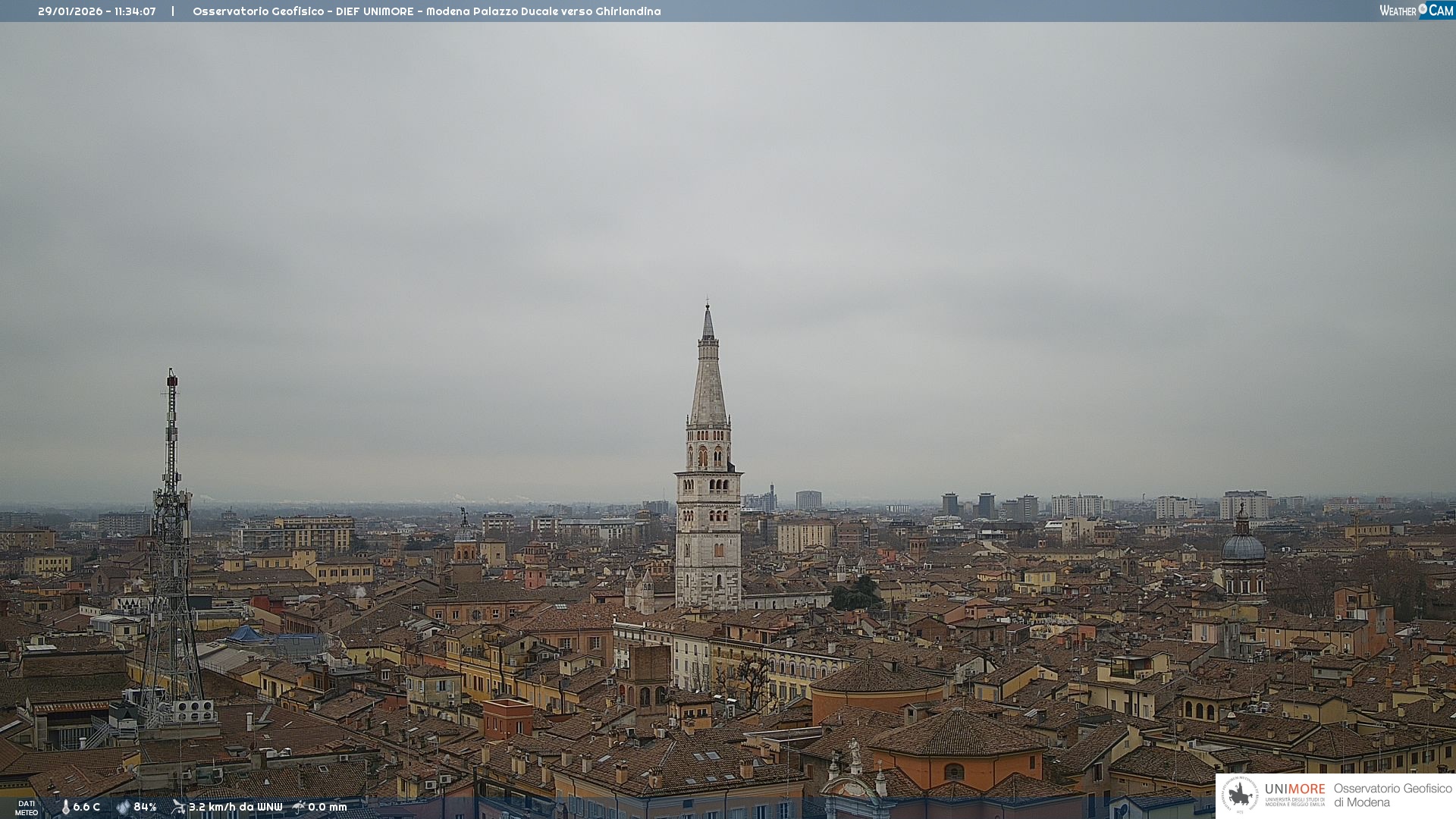Click the UNIMORE logo text
This screenshot has width=1456, height=819.
pos(1294,789)
